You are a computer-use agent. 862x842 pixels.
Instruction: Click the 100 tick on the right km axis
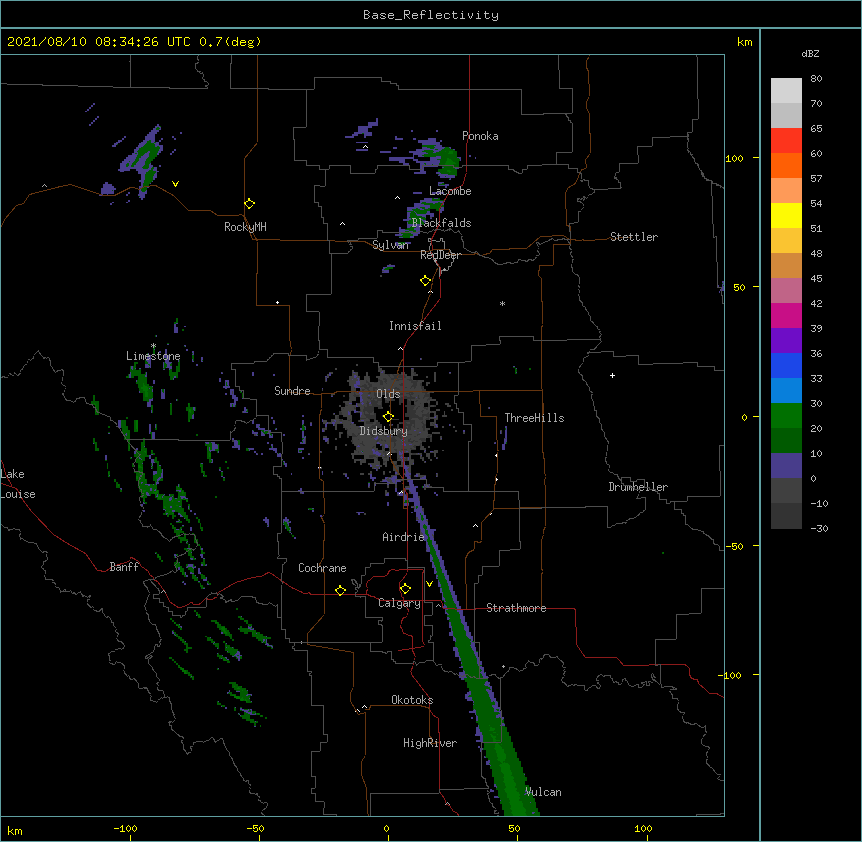(734, 158)
